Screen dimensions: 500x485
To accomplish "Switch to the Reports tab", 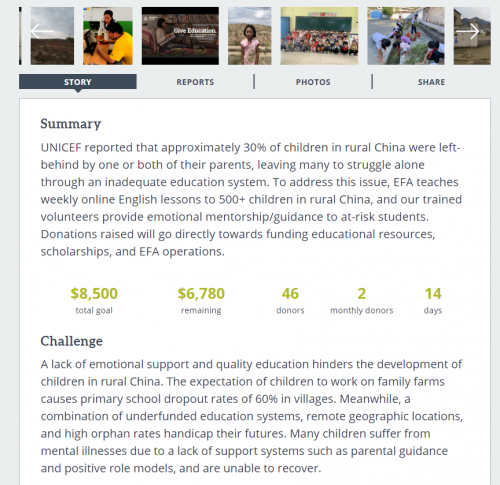I will pos(195,82).
